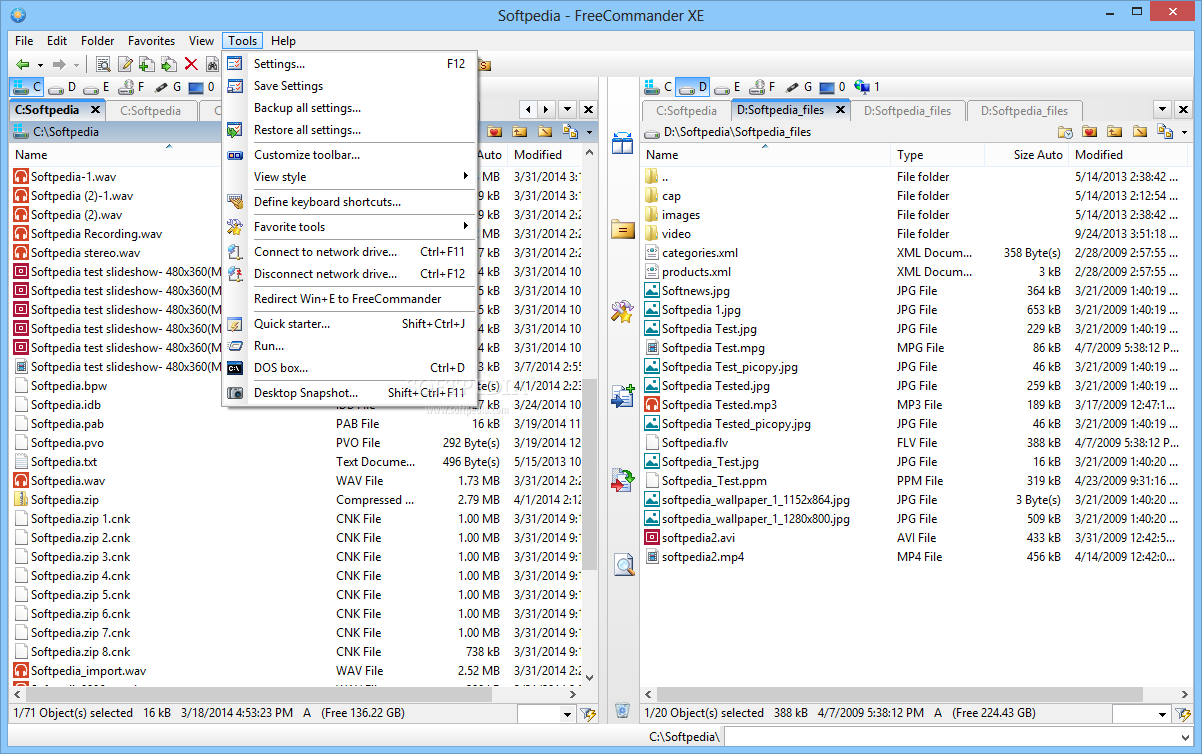Image resolution: width=1202 pixels, height=754 pixels.
Task: Select drive C in right panel
Action: coord(659,87)
